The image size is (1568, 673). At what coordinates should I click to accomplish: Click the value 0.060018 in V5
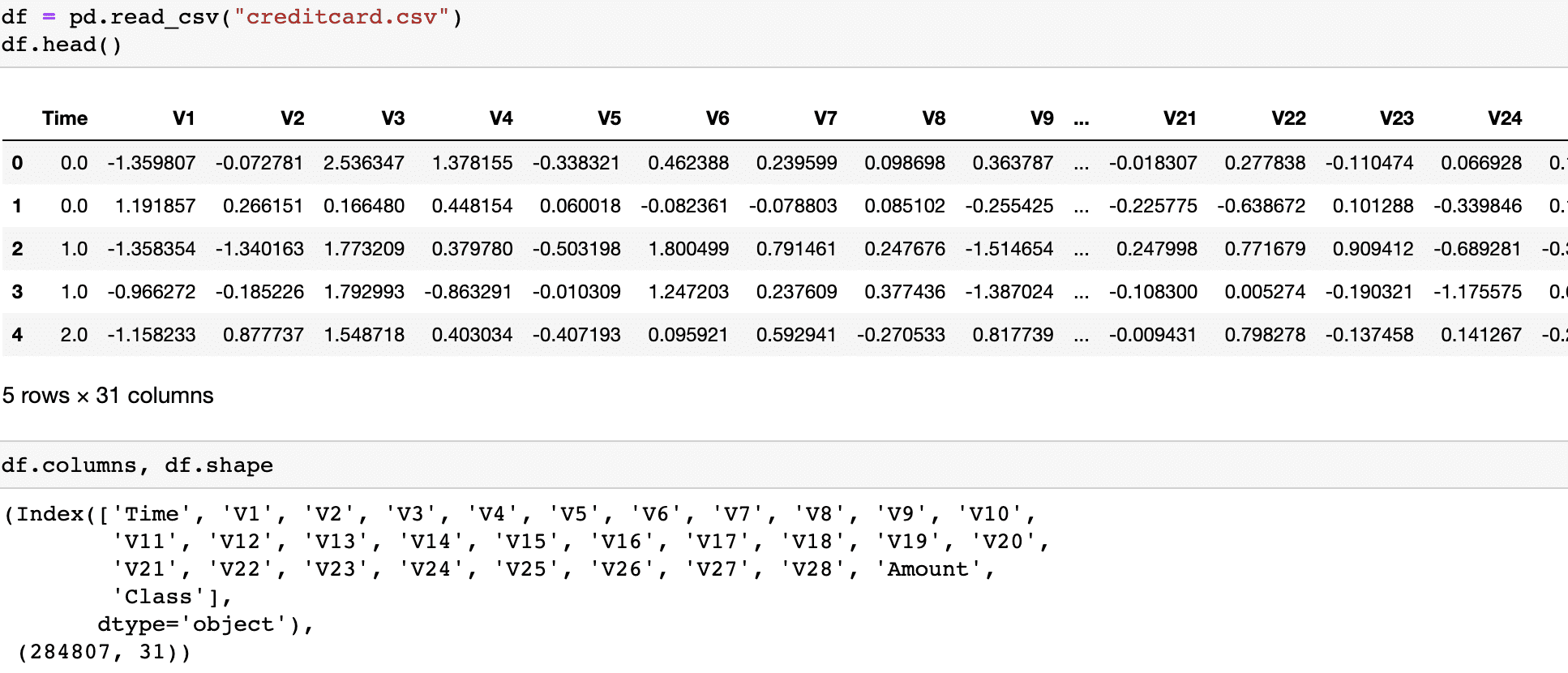click(x=581, y=206)
